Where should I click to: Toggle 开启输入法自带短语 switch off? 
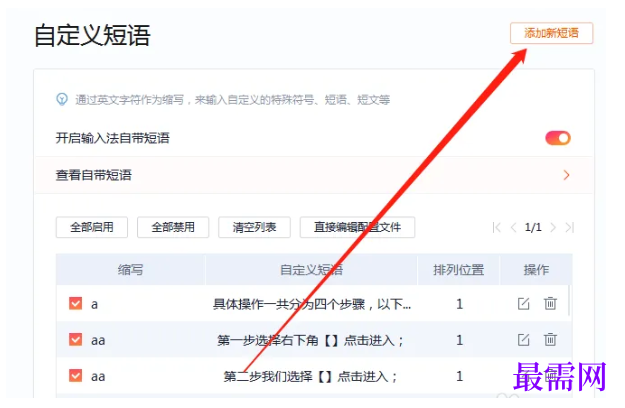tap(558, 138)
